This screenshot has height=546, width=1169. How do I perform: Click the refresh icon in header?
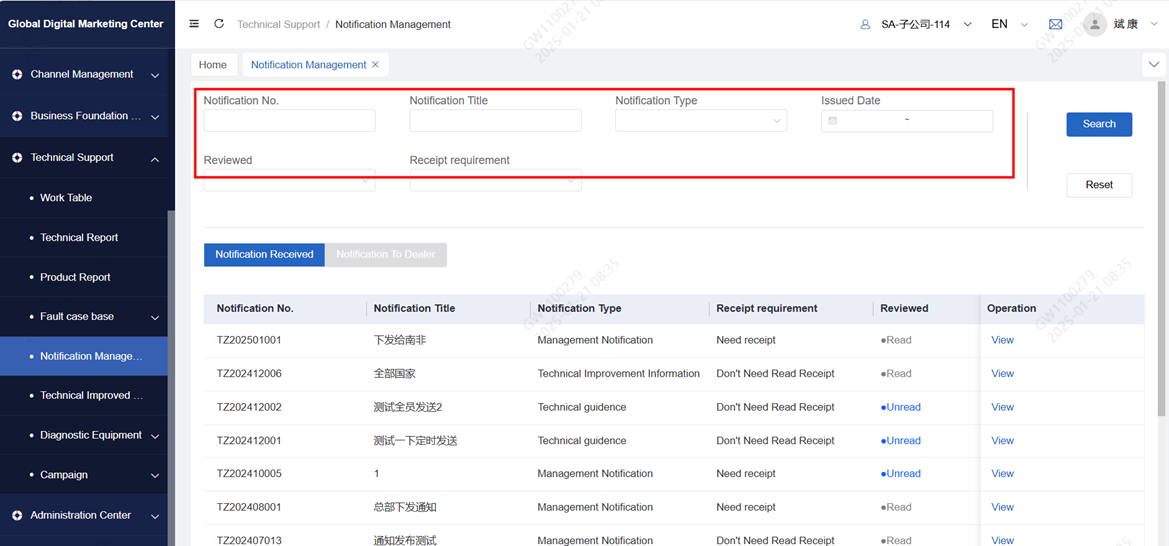tap(219, 24)
